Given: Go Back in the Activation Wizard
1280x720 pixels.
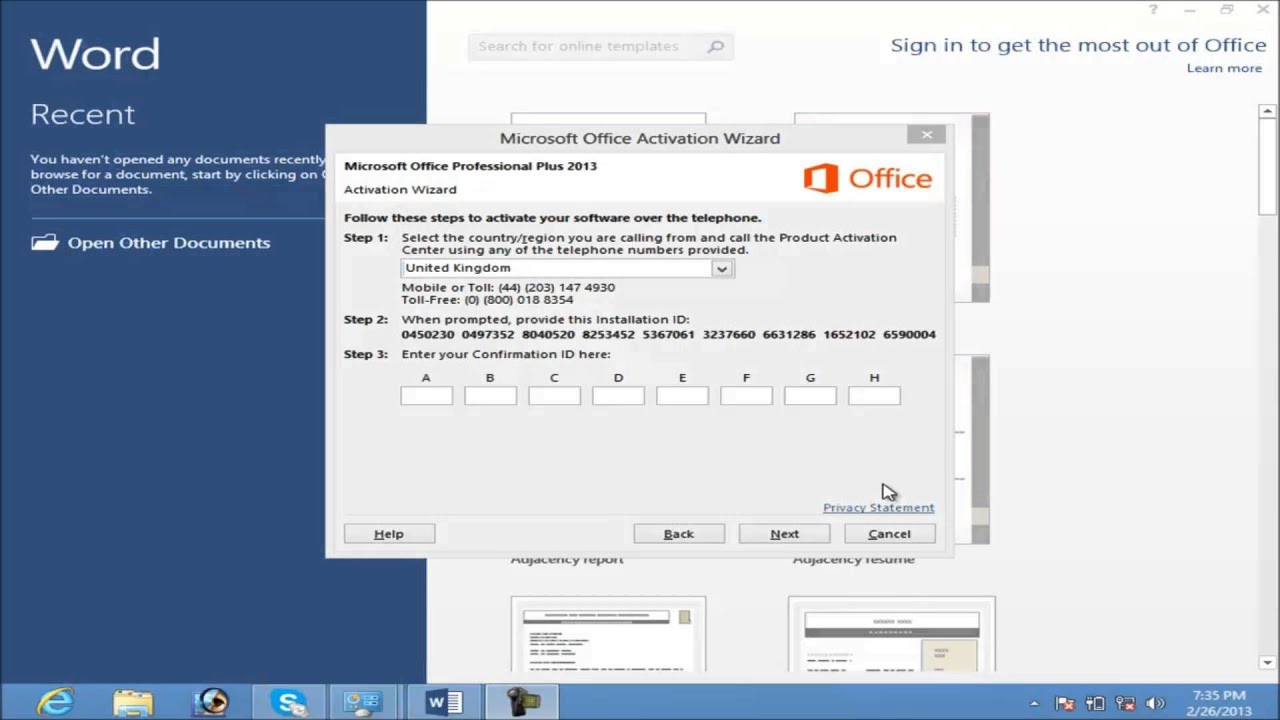Looking at the screenshot, I should 679,534.
